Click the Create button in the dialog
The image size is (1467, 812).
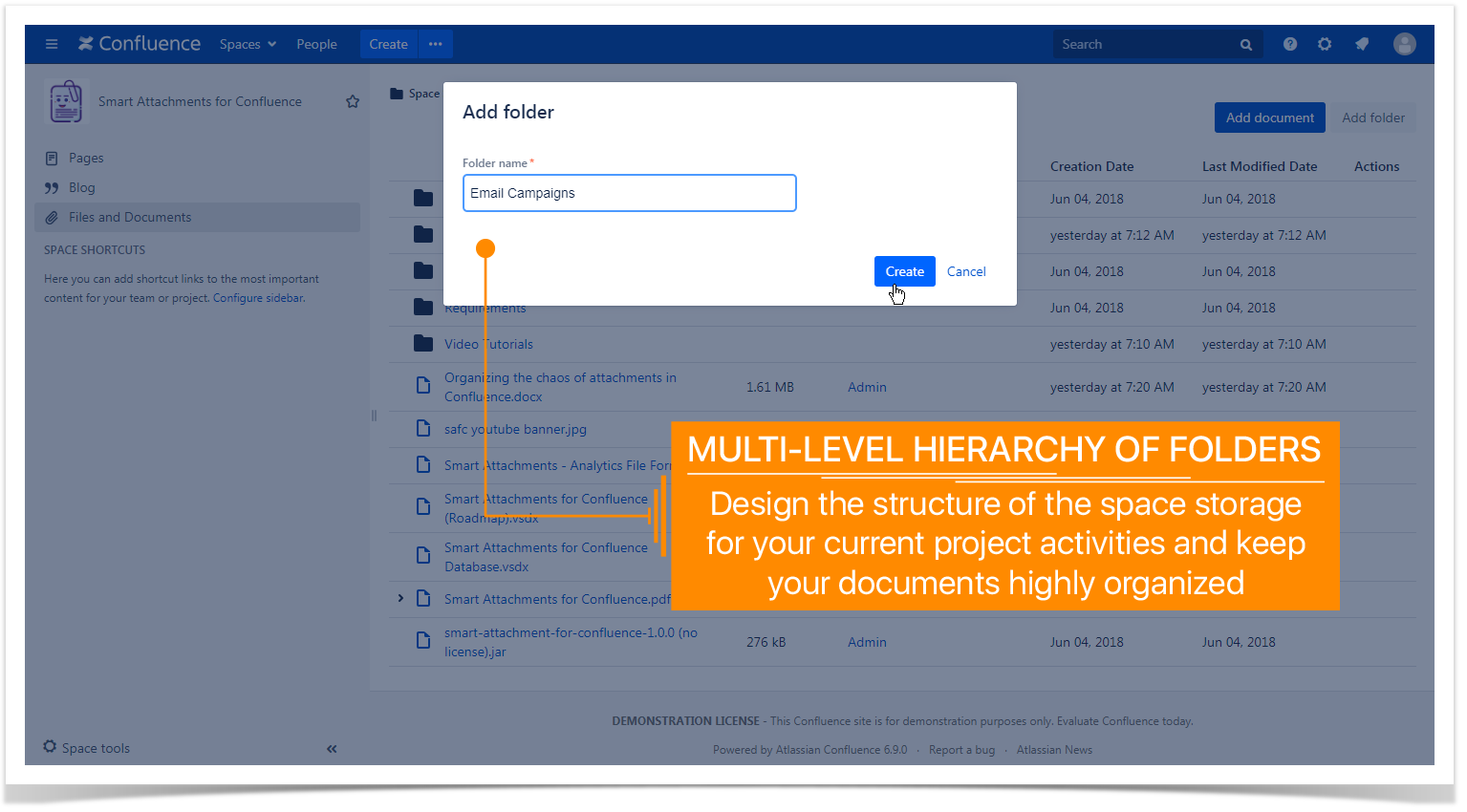(904, 271)
